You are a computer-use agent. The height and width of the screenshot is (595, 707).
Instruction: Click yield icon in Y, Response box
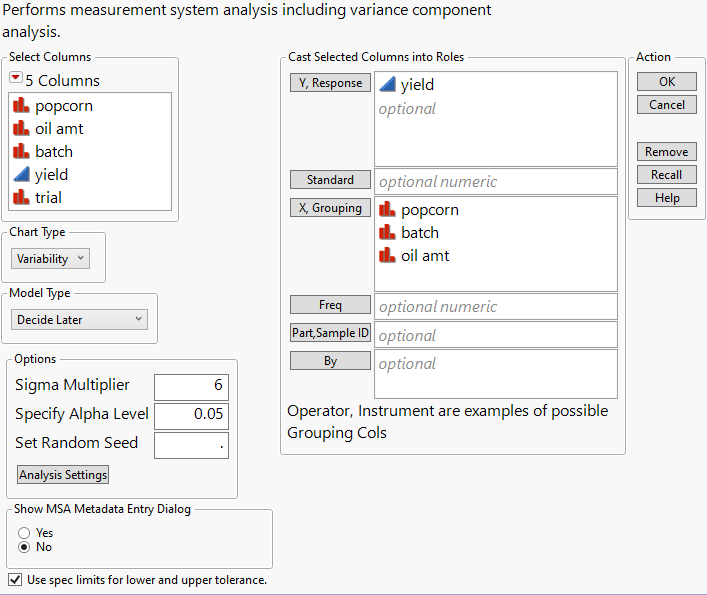(x=388, y=85)
